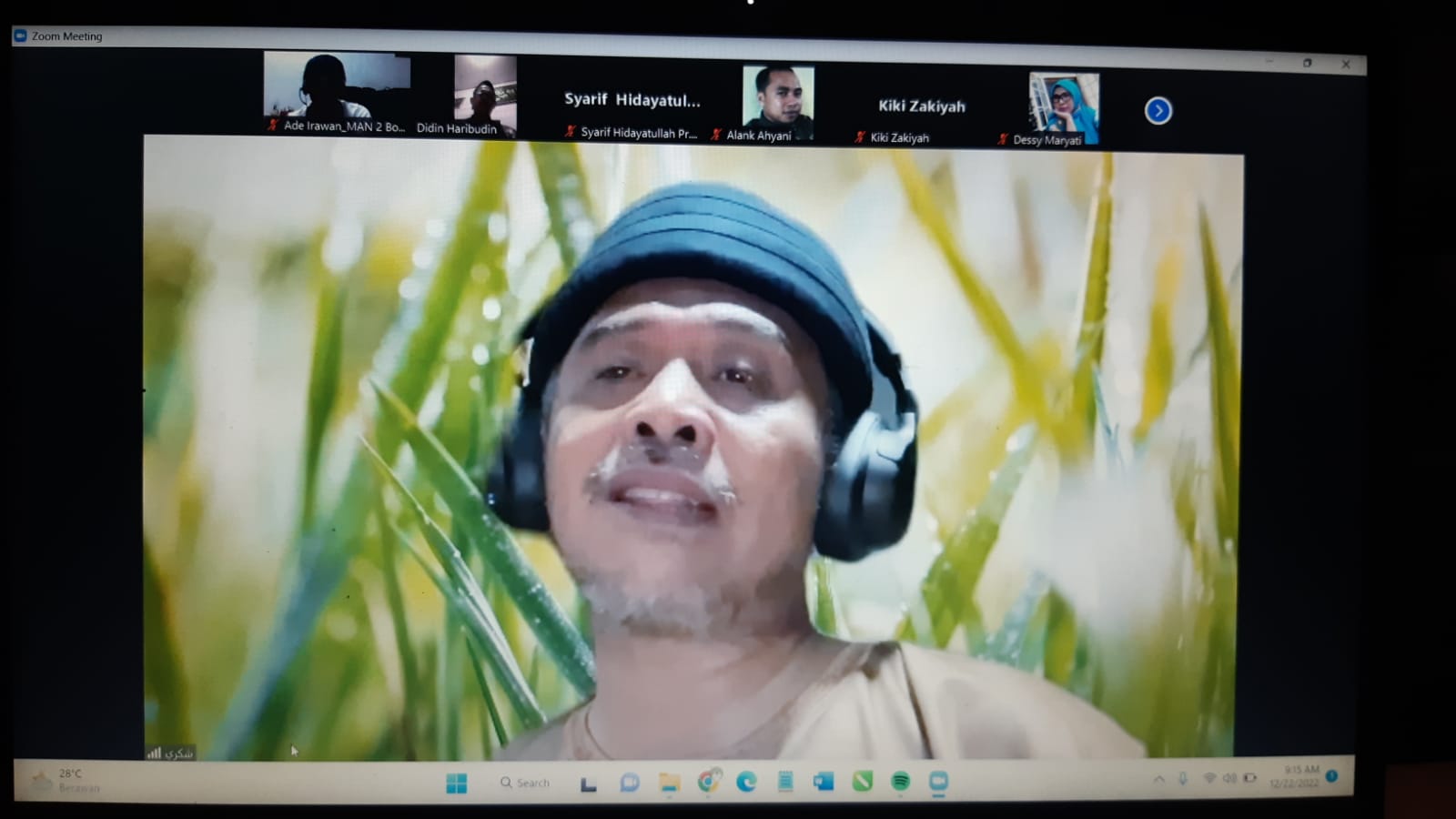Open the notification badge on taskbar
1456x819 pixels.
1332,776
